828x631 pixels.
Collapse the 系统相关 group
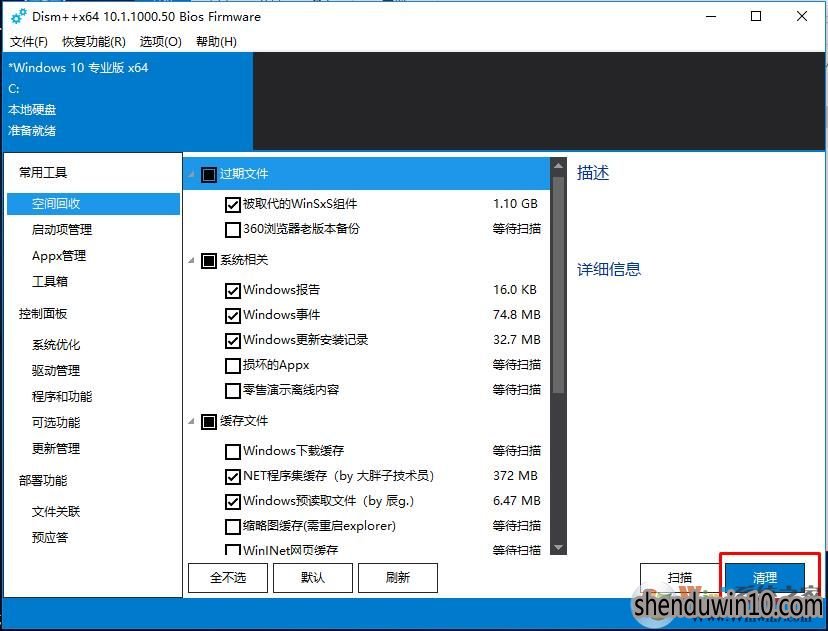click(191, 260)
